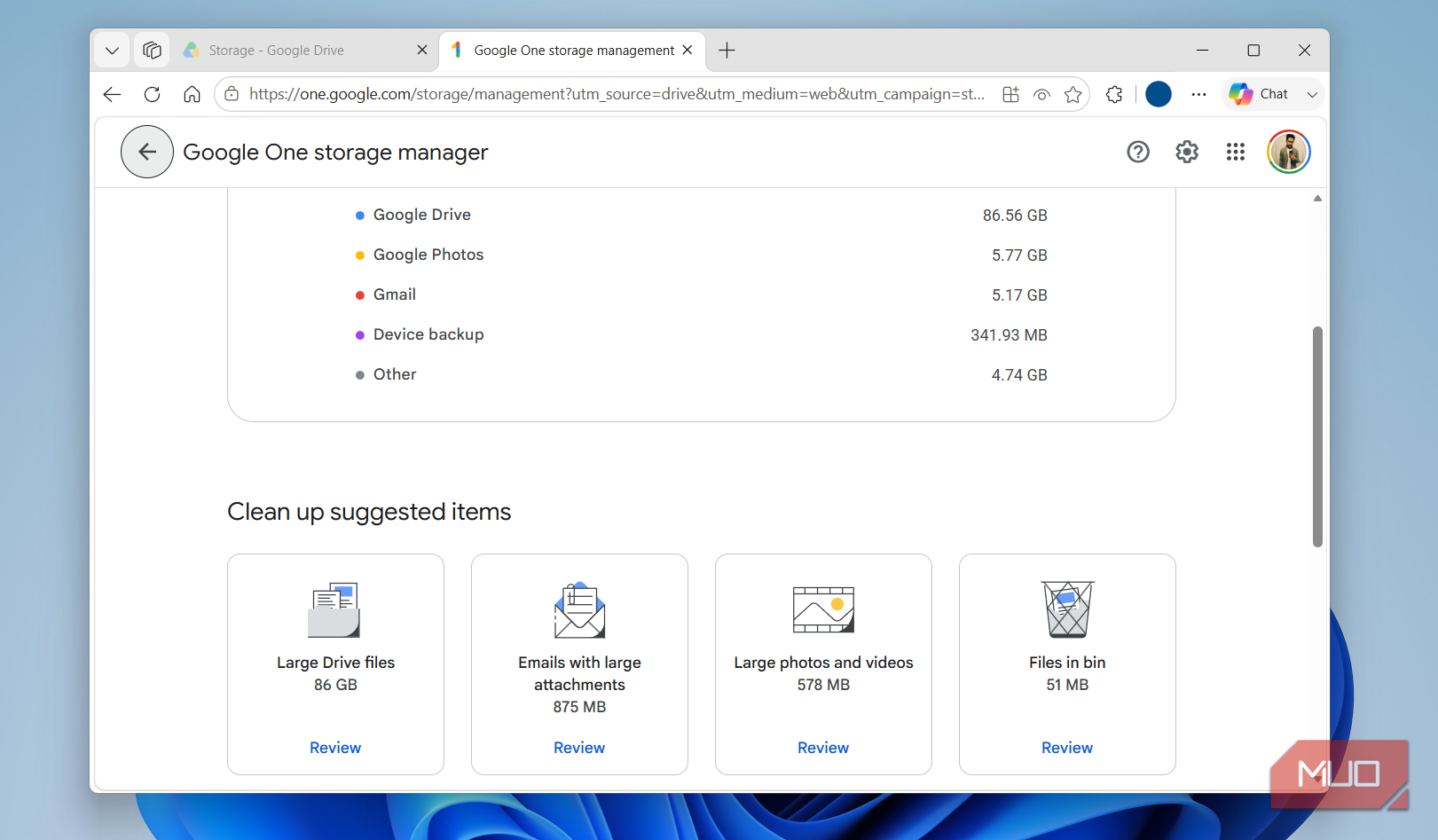Open the tab workspaces icon
Image resolution: width=1438 pixels, height=840 pixels.
point(152,51)
